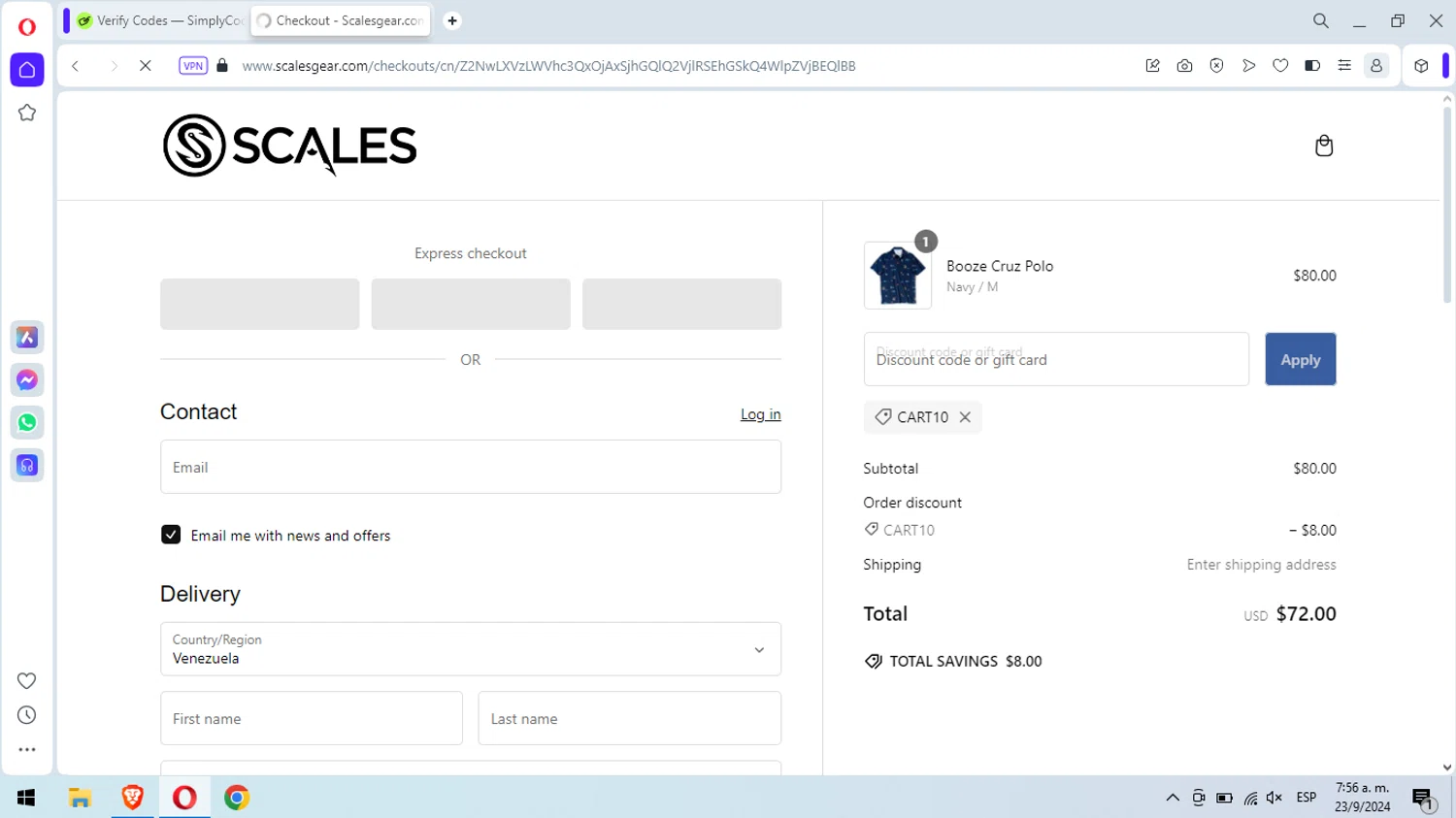Add page to bookmarks heart icon
Screen dimensions: 1456x818
pos(1280,66)
